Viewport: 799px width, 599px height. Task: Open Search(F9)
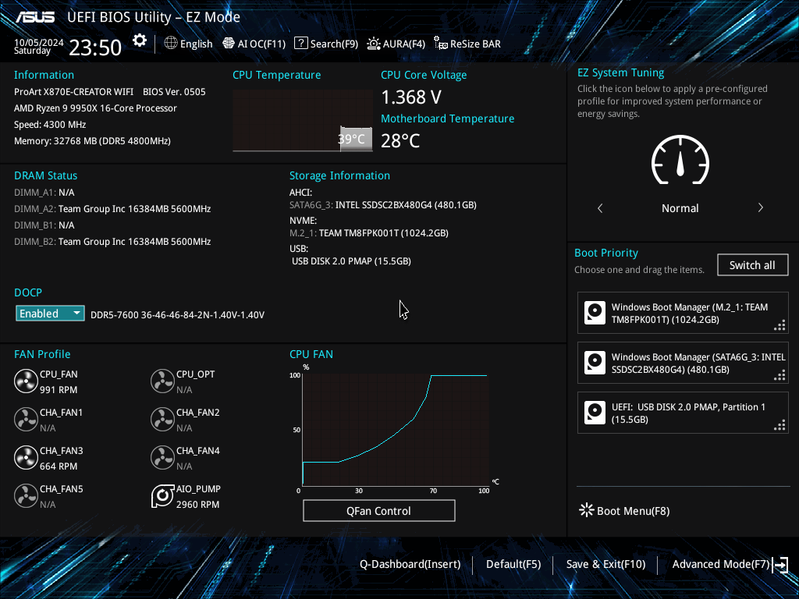[x=326, y=44]
